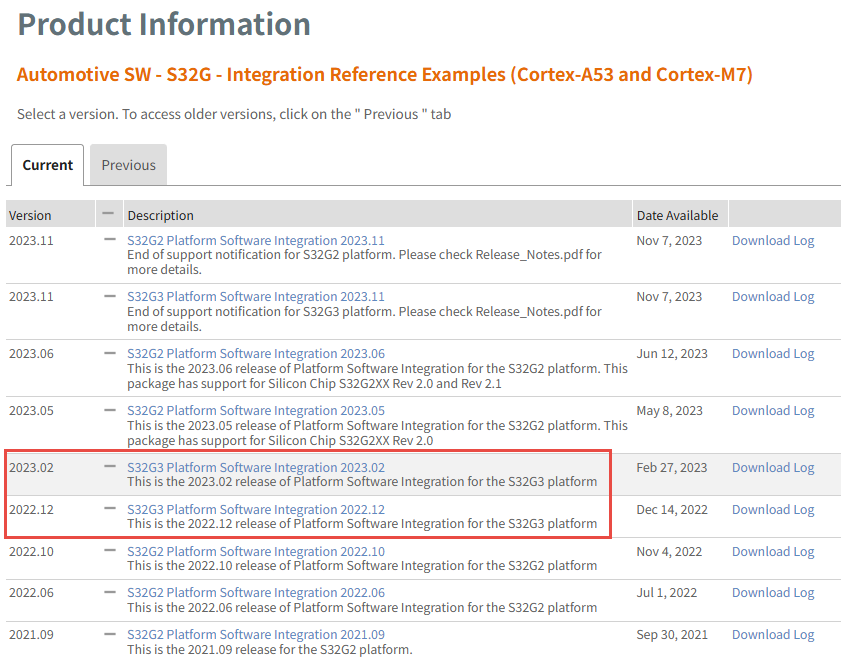The width and height of the screenshot is (863, 660).
Task: Open Download Log for S32G3 2023.11
Action: click(773, 297)
